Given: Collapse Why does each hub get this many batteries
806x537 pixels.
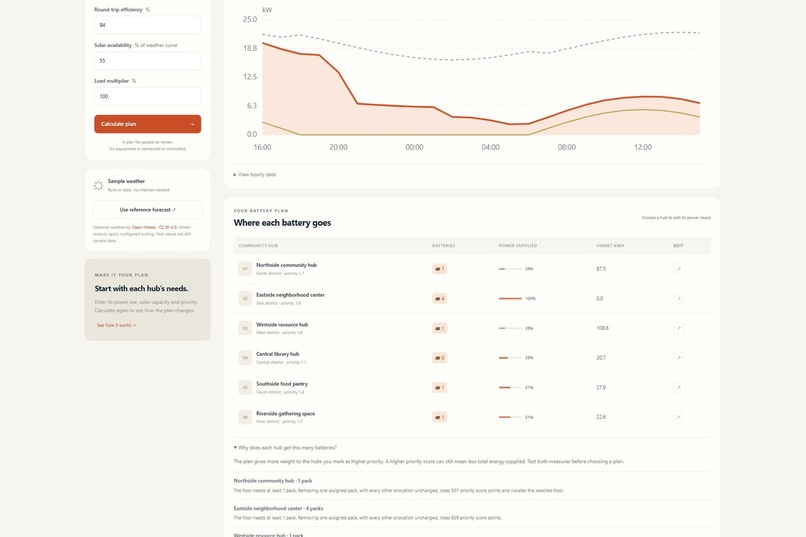Looking at the screenshot, I should pyautogui.click(x=285, y=448).
